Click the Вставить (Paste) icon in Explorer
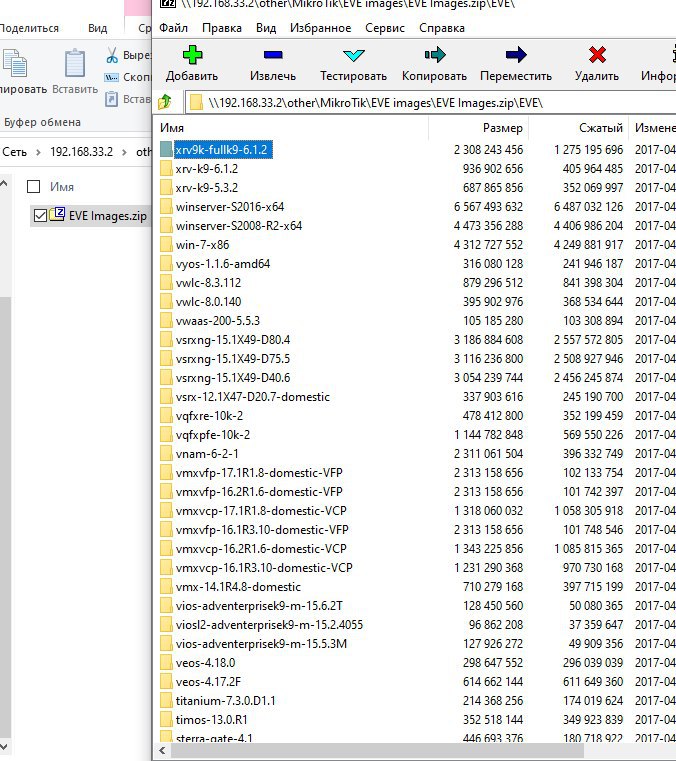This screenshot has width=676, height=761. (75, 63)
